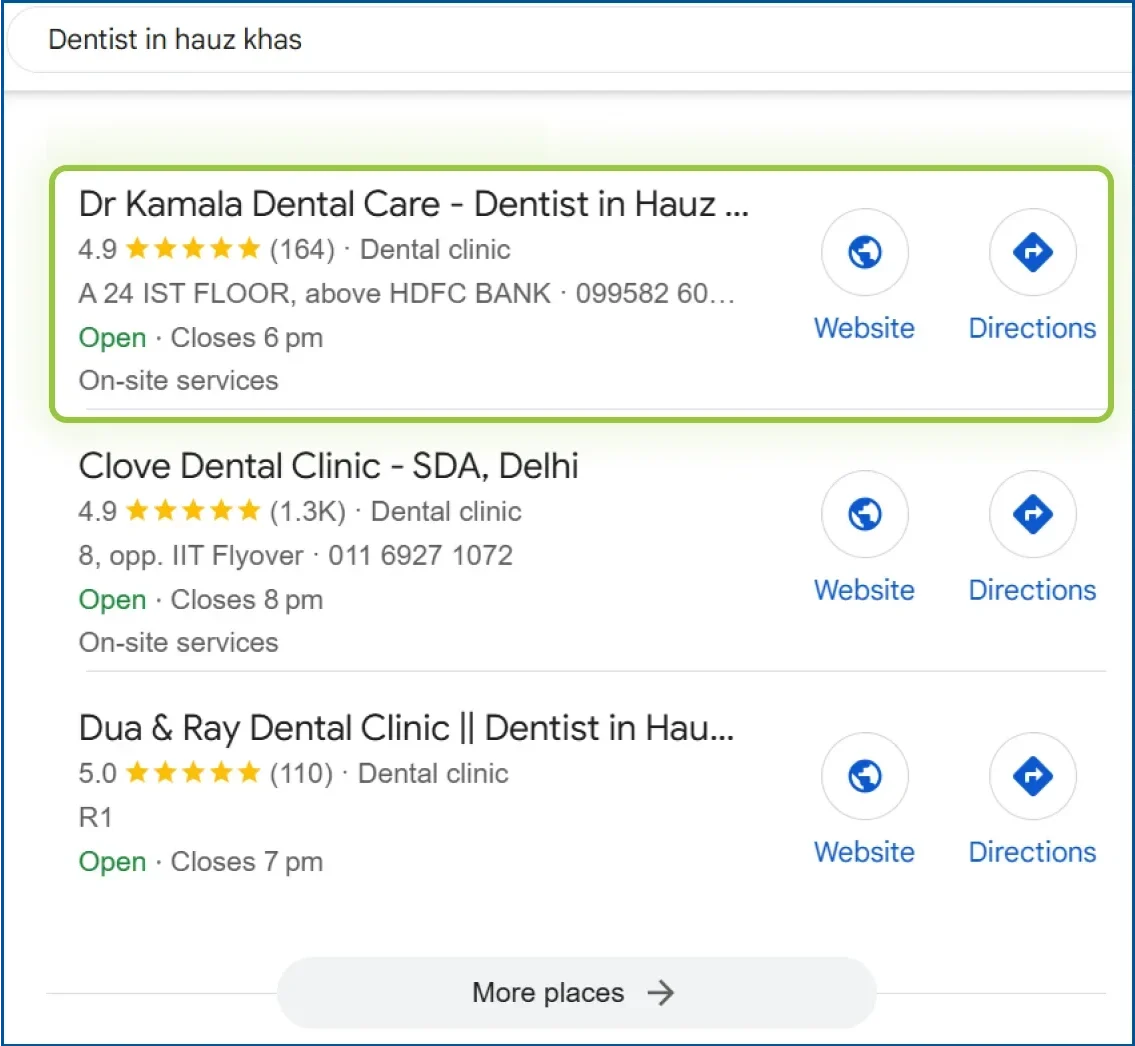1135x1046 pixels.
Task: Click Directions text link under Clove Dental result
Action: pos(1032,590)
